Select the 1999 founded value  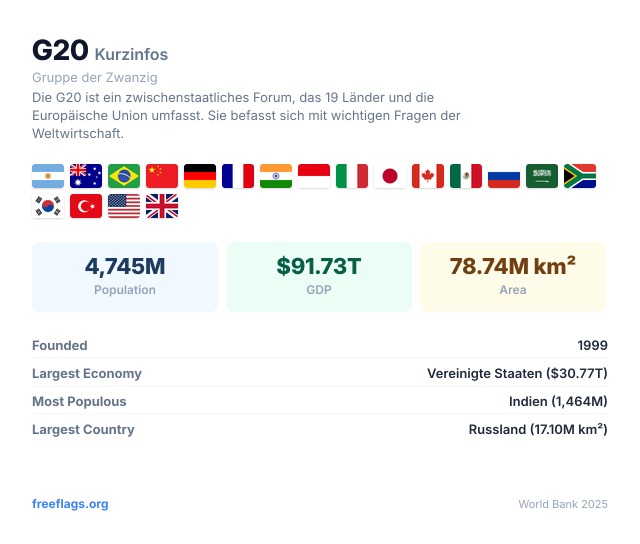[x=592, y=346]
